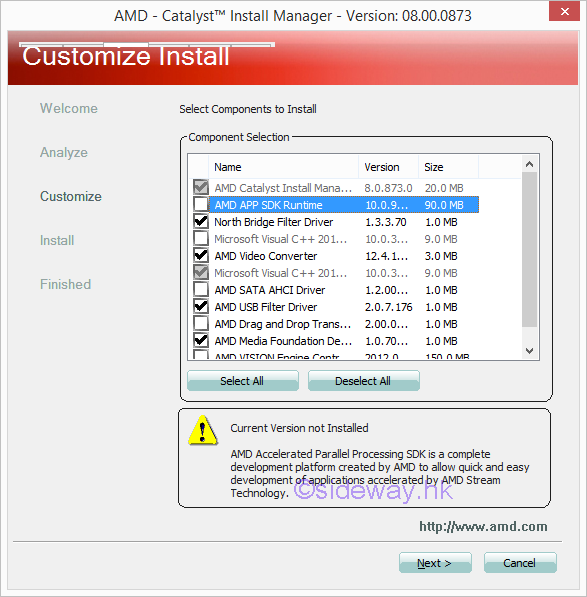Check the AMD APP SDK Runtime checkbox
The width and height of the screenshot is (587, 597).
click(x=201, y=204)
